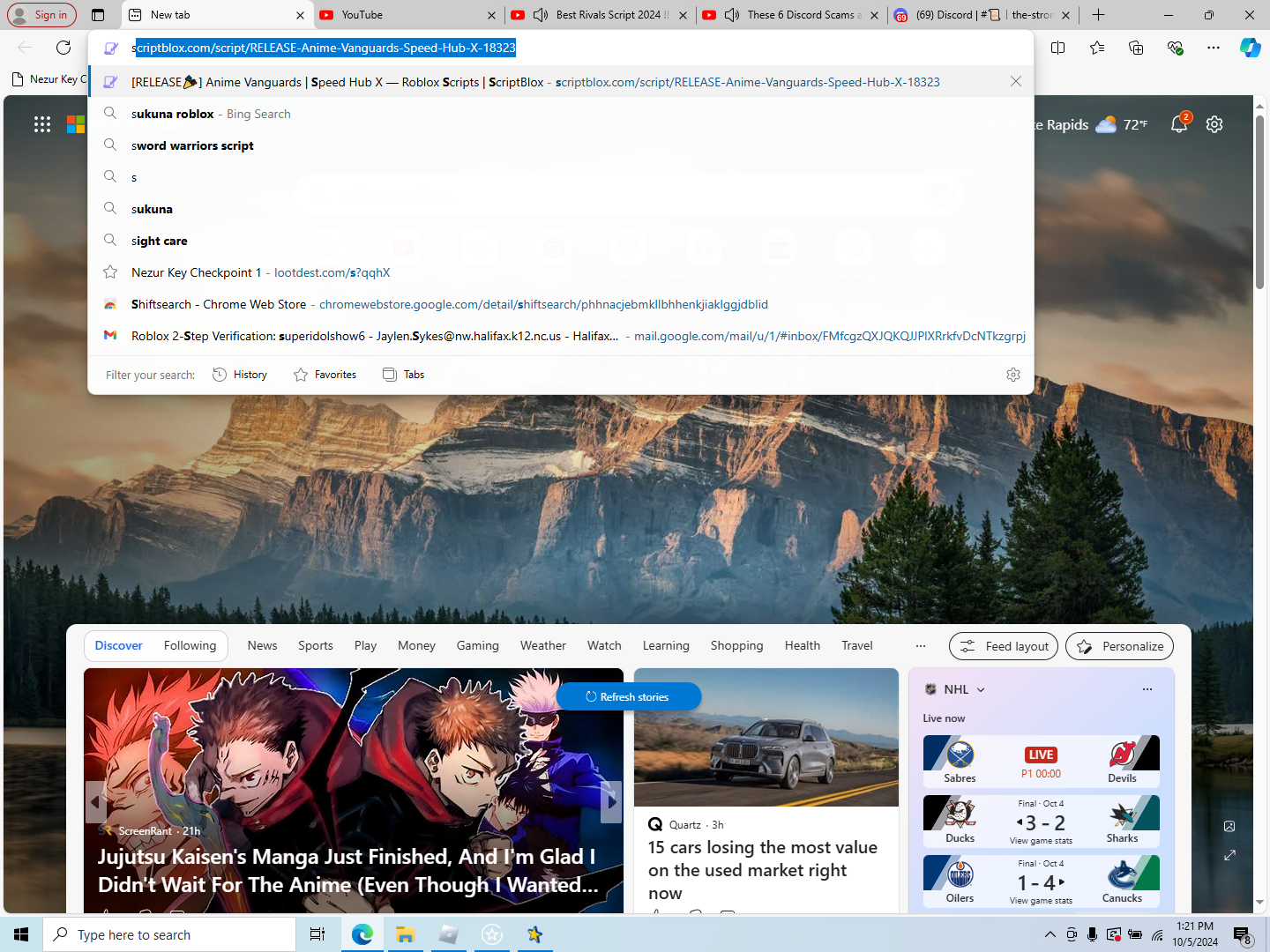Reload the page with the refresh icon
Viewport: 1270px width, 952px height.
pyautogui.click(x=63, y=48)
